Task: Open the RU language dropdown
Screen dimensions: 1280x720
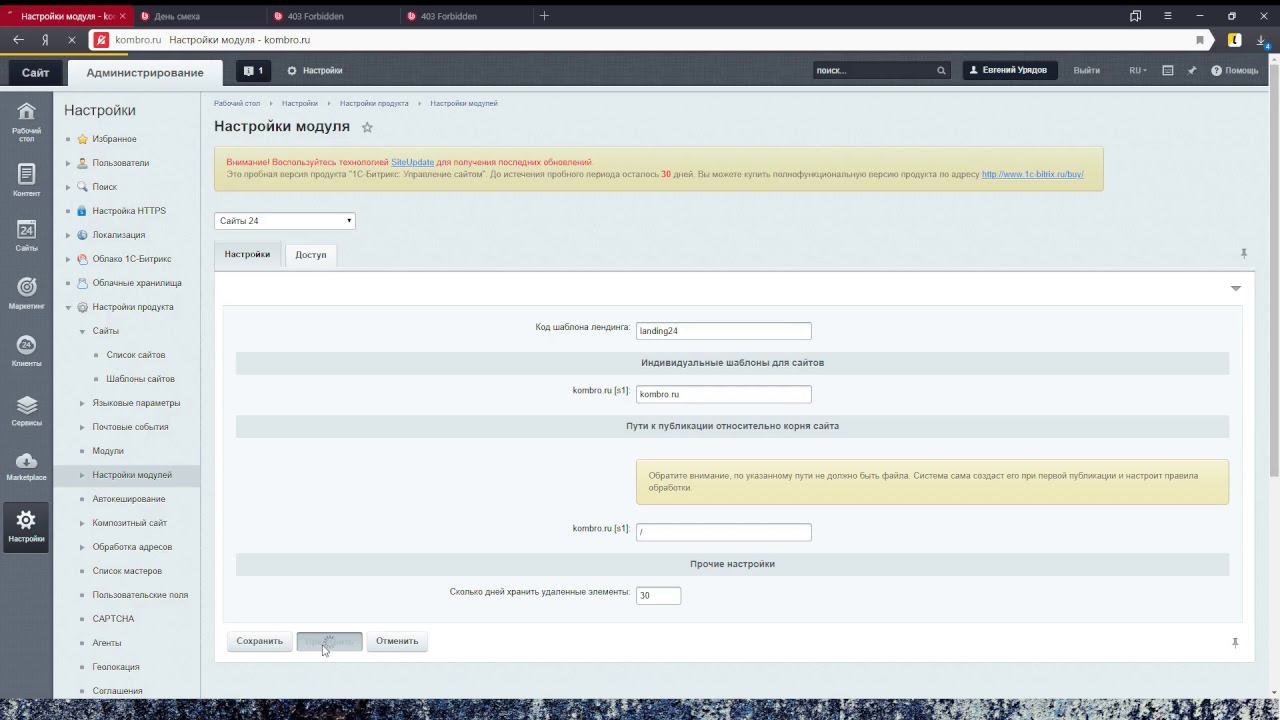Action: click(1138, 71)
